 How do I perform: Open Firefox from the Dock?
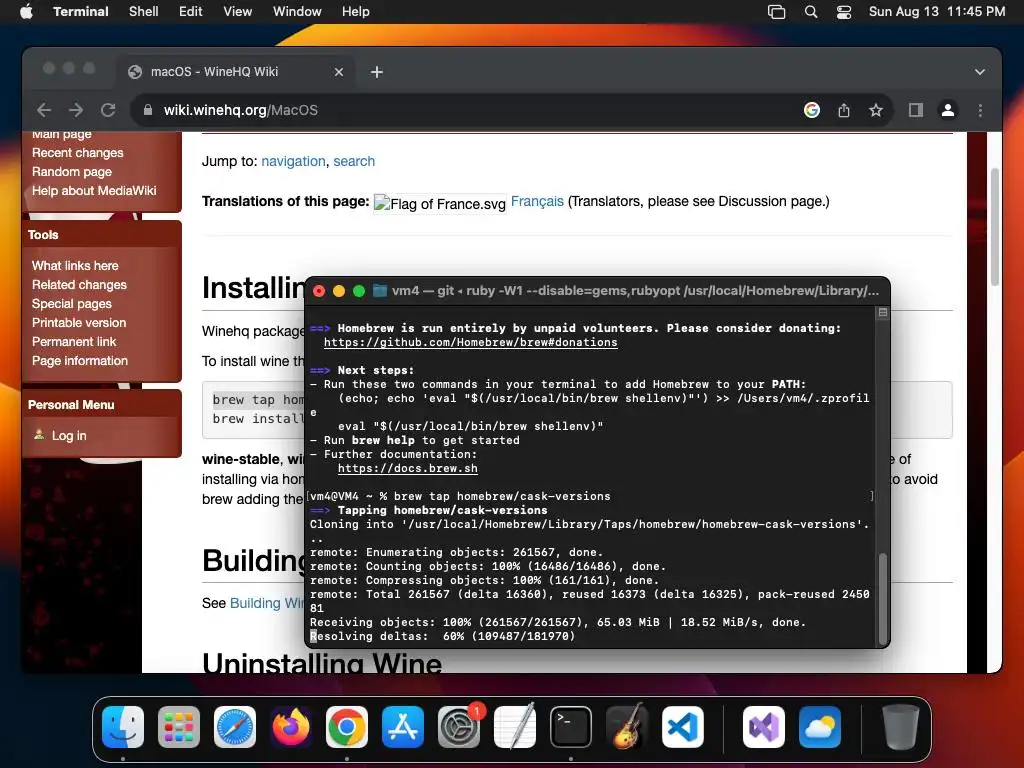point(291,727)
